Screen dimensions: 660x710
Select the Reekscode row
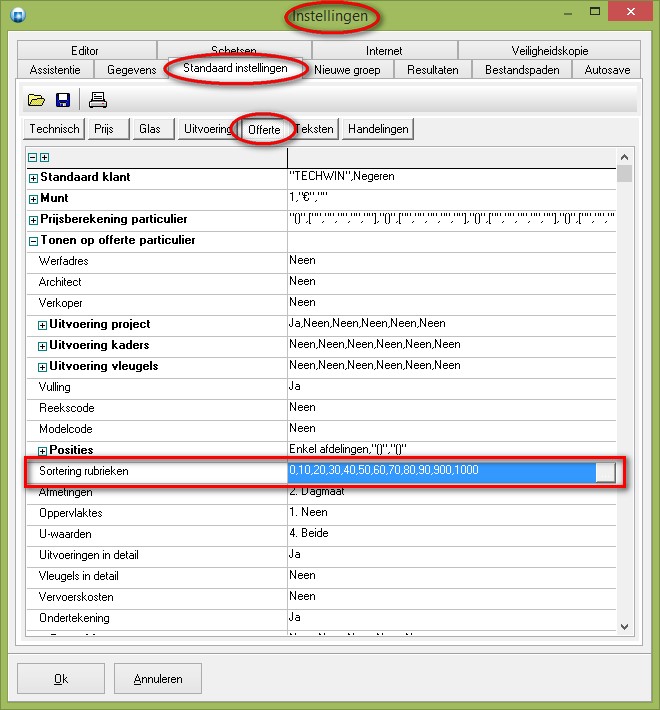coord(321,408)
